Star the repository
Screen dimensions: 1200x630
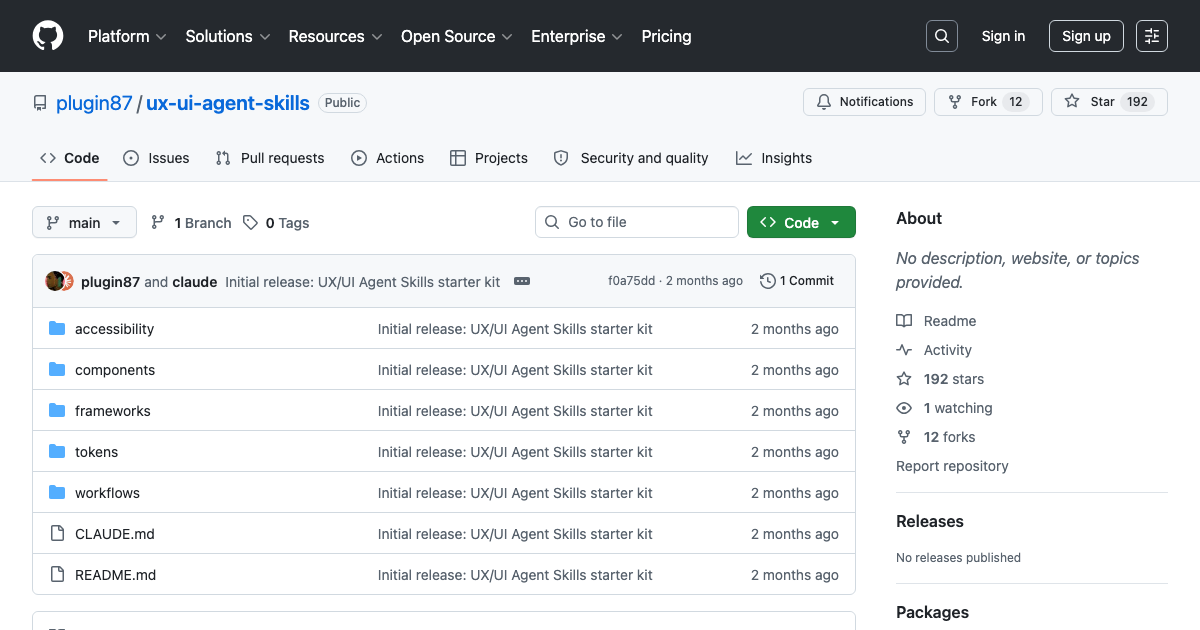1109,102
